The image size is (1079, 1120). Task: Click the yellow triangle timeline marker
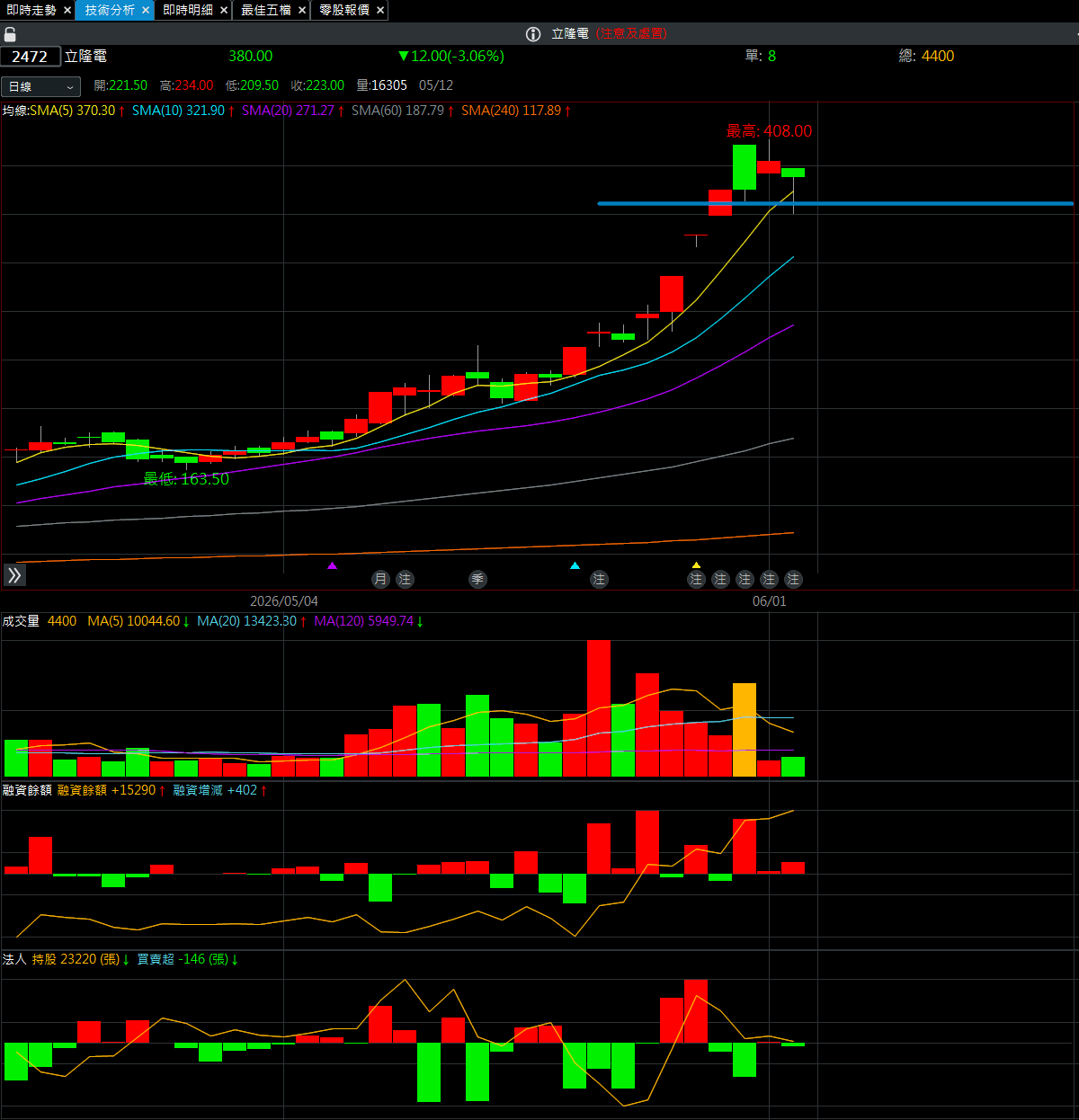click(696, 565)
